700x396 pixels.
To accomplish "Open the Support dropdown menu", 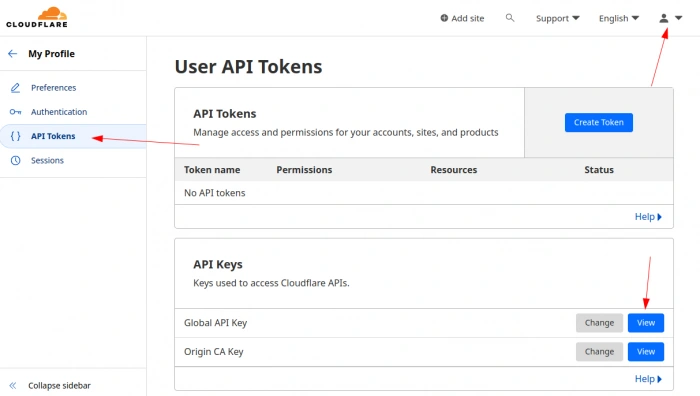I will coord(558,18).
